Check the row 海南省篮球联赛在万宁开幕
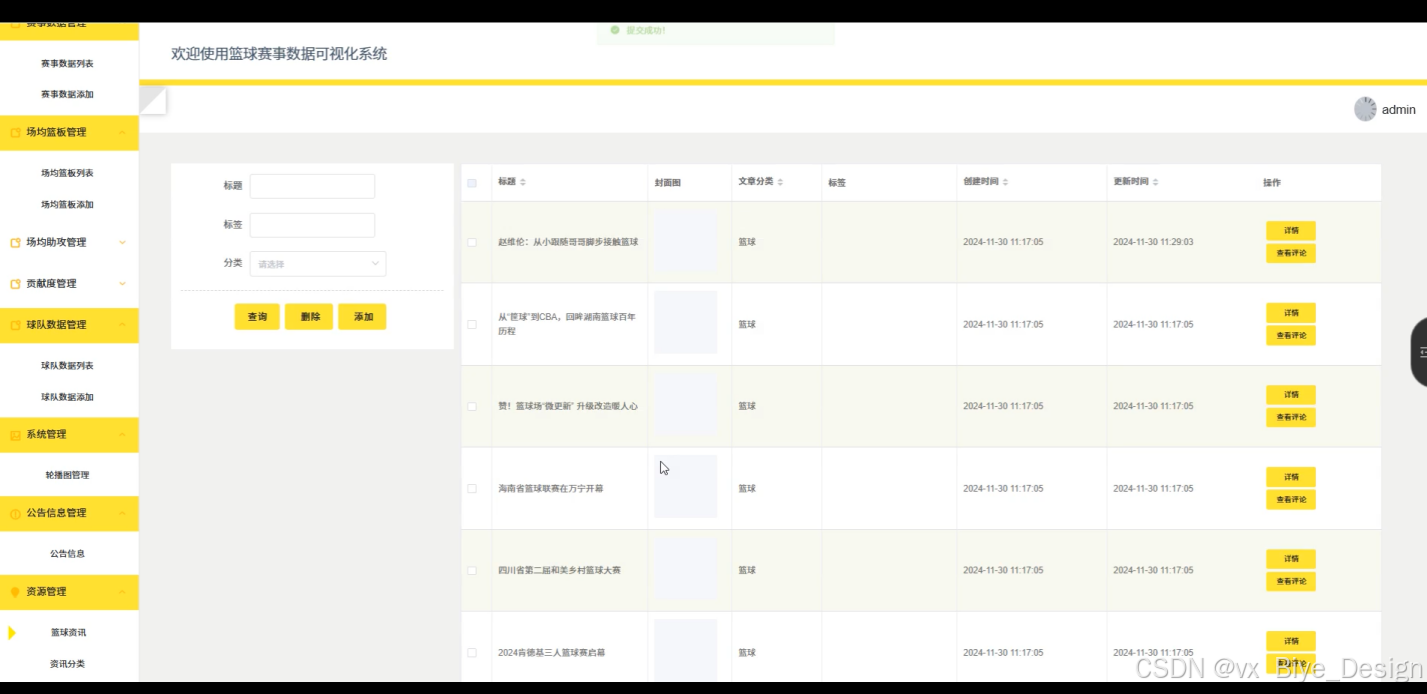Screen dimensions: 1427x694 (x=472, y=488)
